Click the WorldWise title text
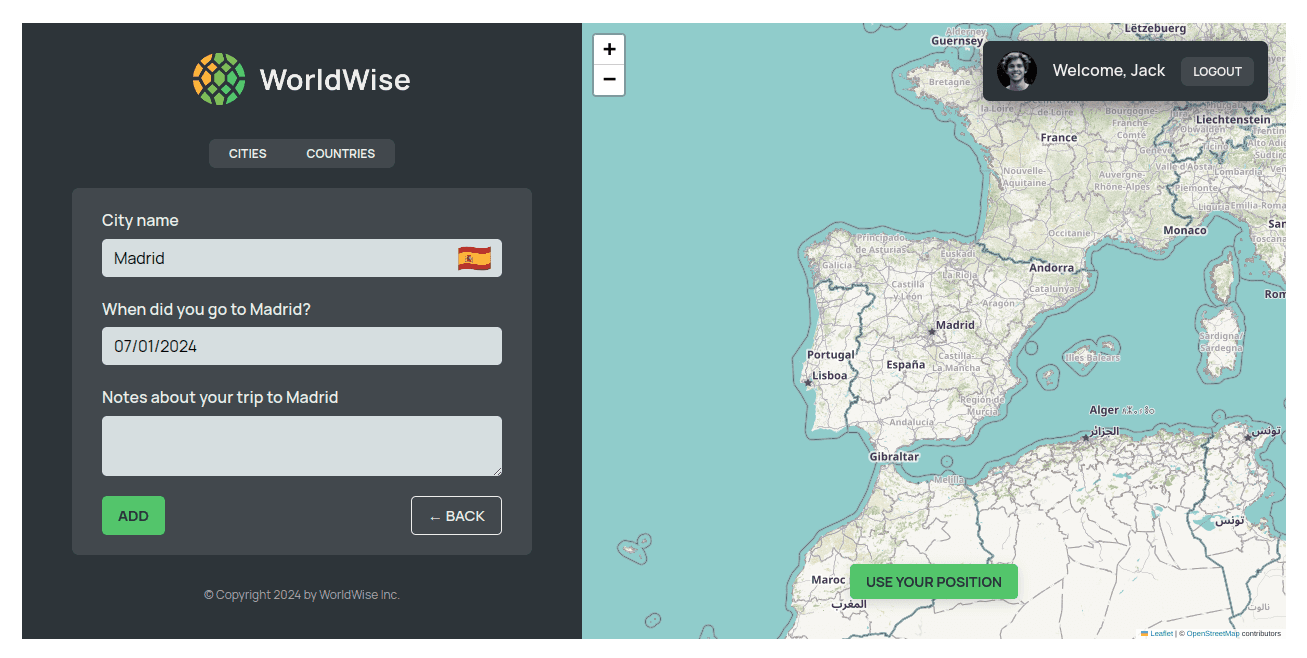Screen dimensions: 1307x658 click(335, 79)
